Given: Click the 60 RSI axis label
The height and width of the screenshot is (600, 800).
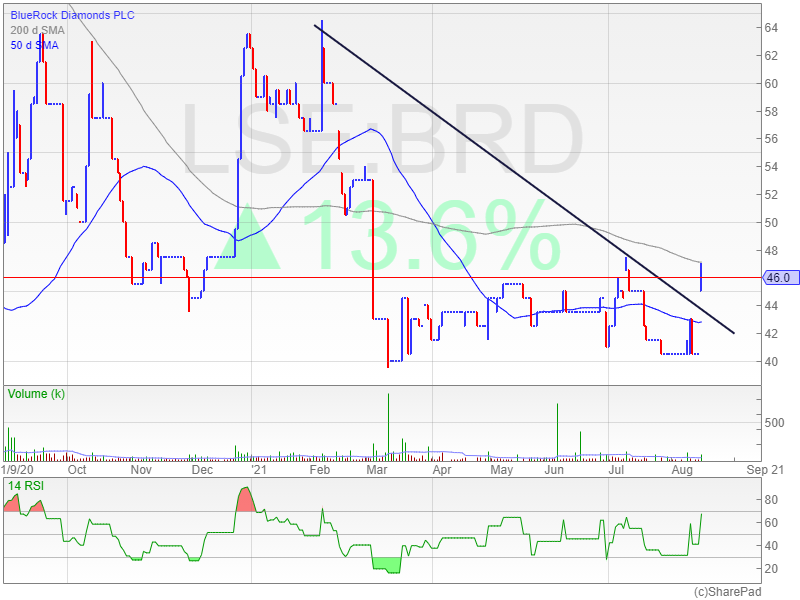Looking at the screenshot, I should coord(771,522).
